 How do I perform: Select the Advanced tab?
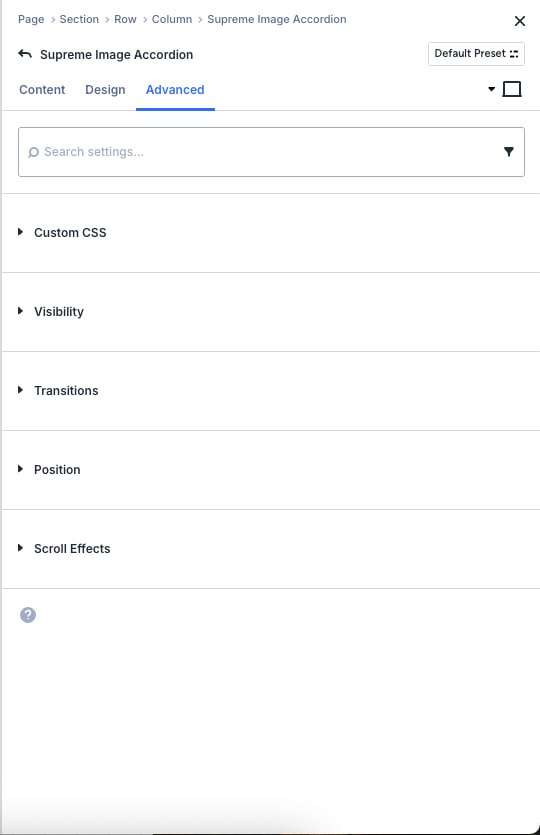click(175, 89)
